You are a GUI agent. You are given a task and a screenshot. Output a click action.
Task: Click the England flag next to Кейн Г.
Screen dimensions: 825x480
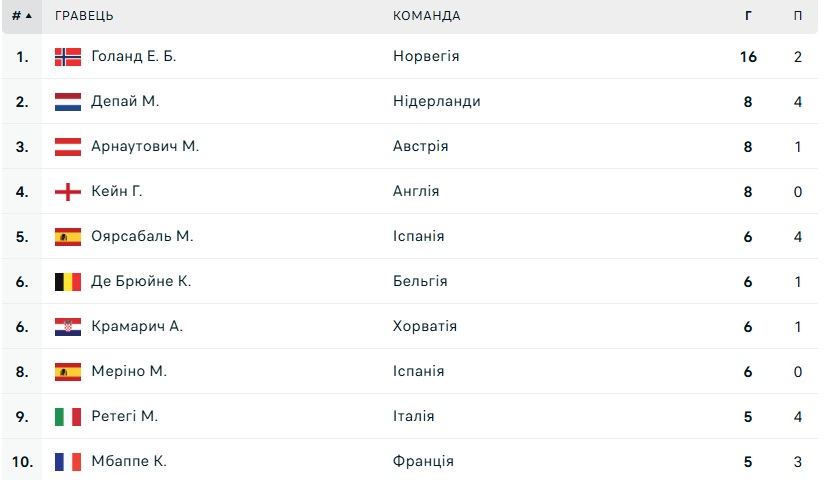coord(67,192)
